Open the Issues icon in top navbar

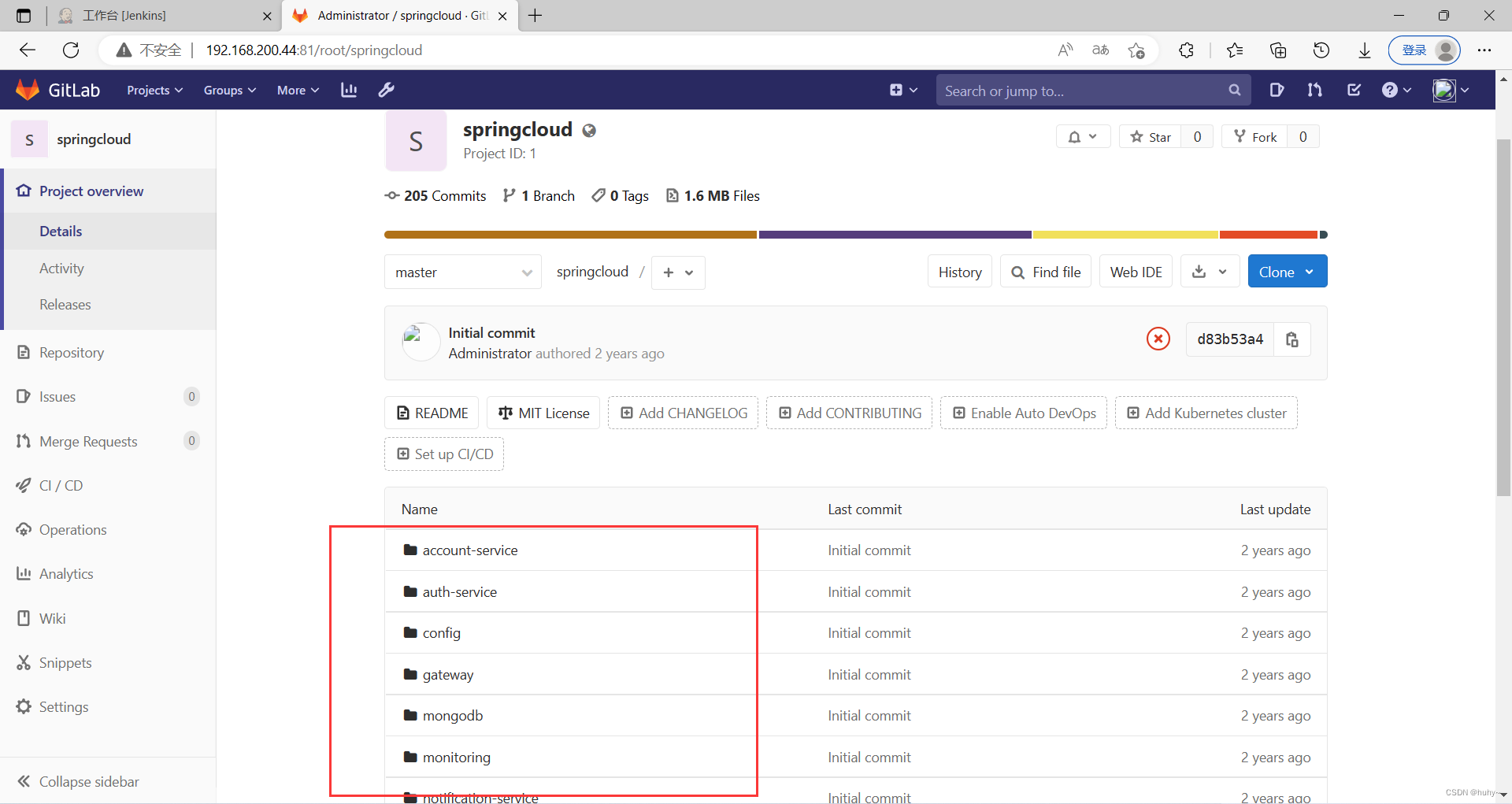click(x=1277, y=90)
